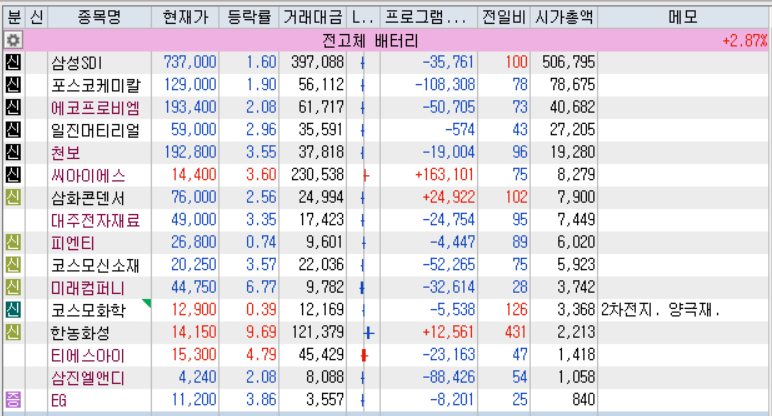
Task: Click the green 신 badge for 피엔티
Action: (13, 242)
